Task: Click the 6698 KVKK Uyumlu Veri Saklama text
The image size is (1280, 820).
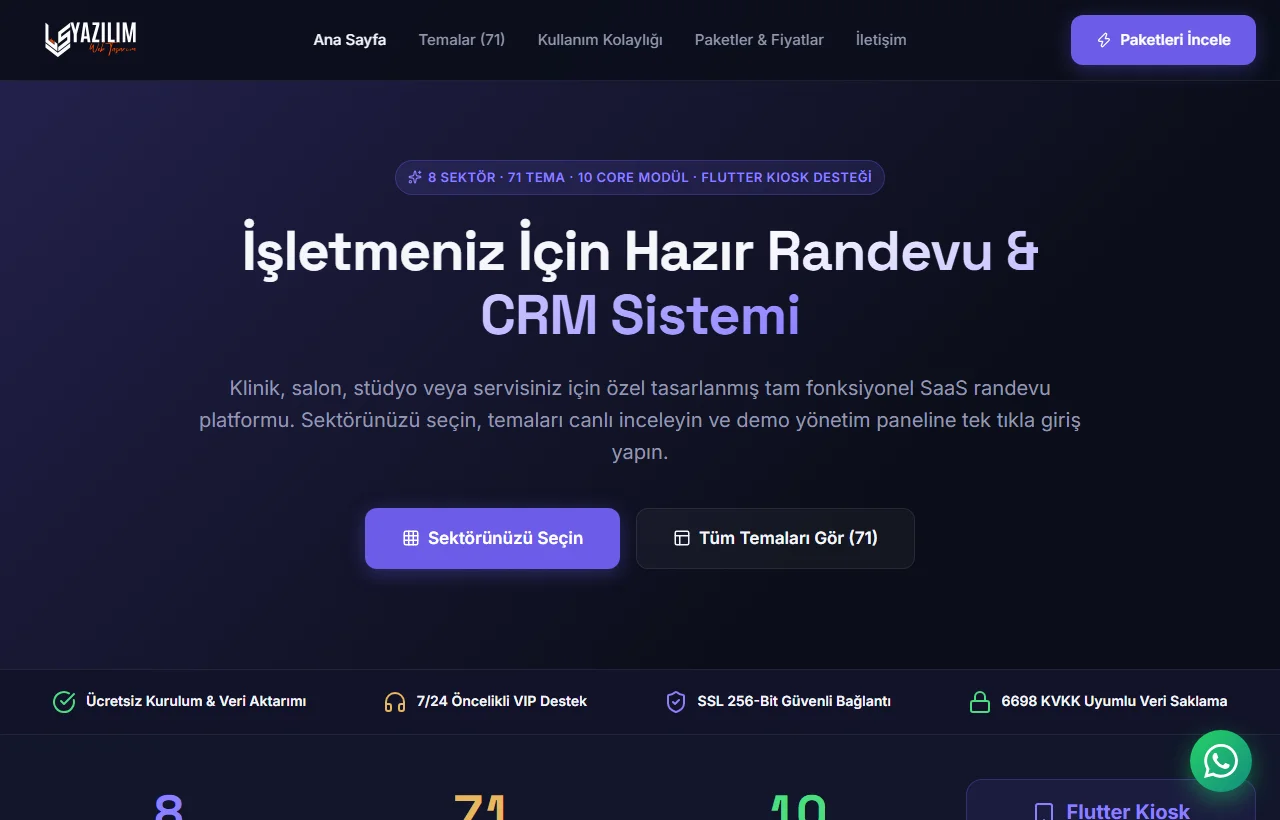Action: click(x=1114, y=702)
